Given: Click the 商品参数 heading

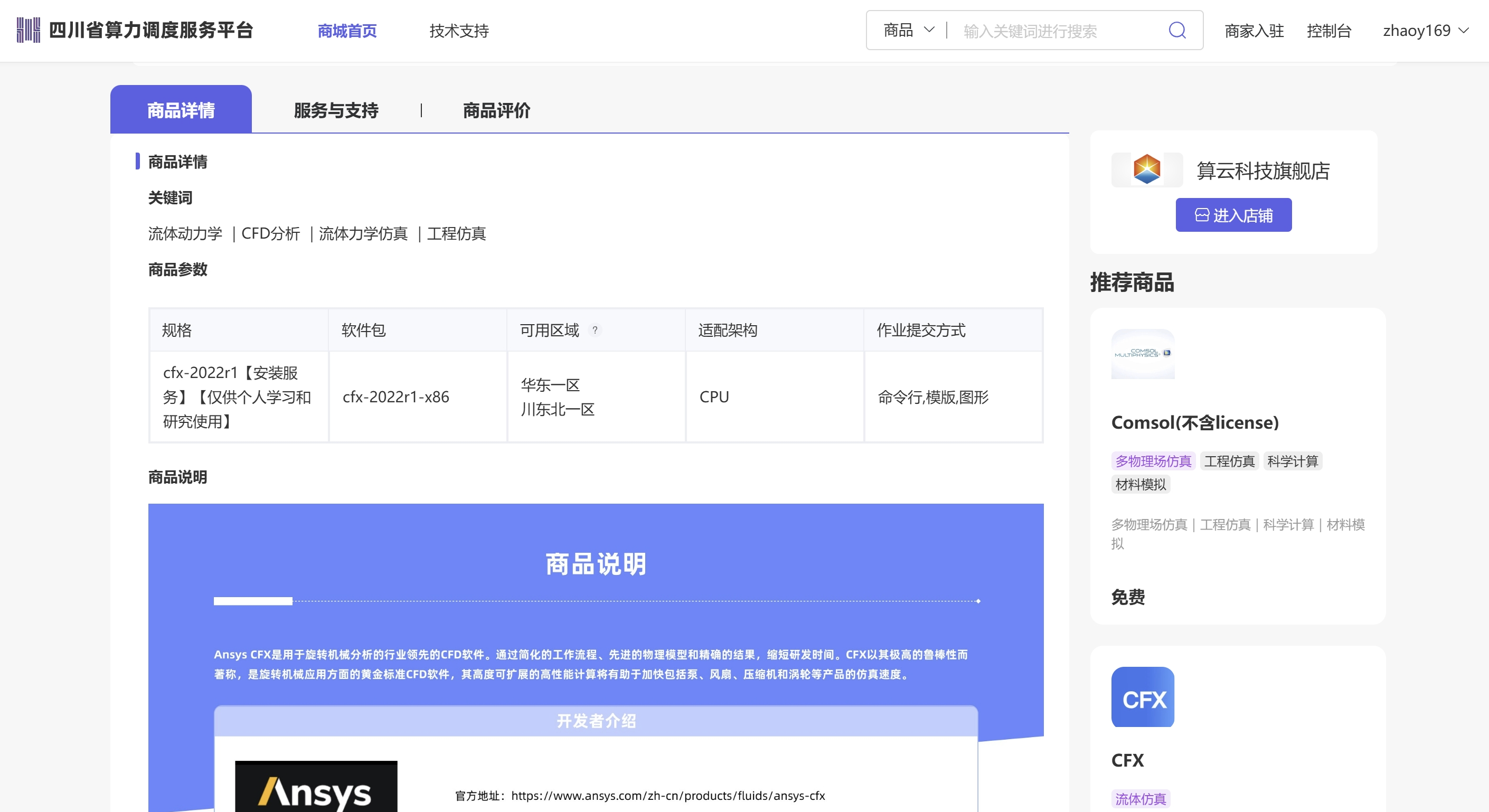Looking at the screenshot, I should pyautogui.click(x=177, y=269).
